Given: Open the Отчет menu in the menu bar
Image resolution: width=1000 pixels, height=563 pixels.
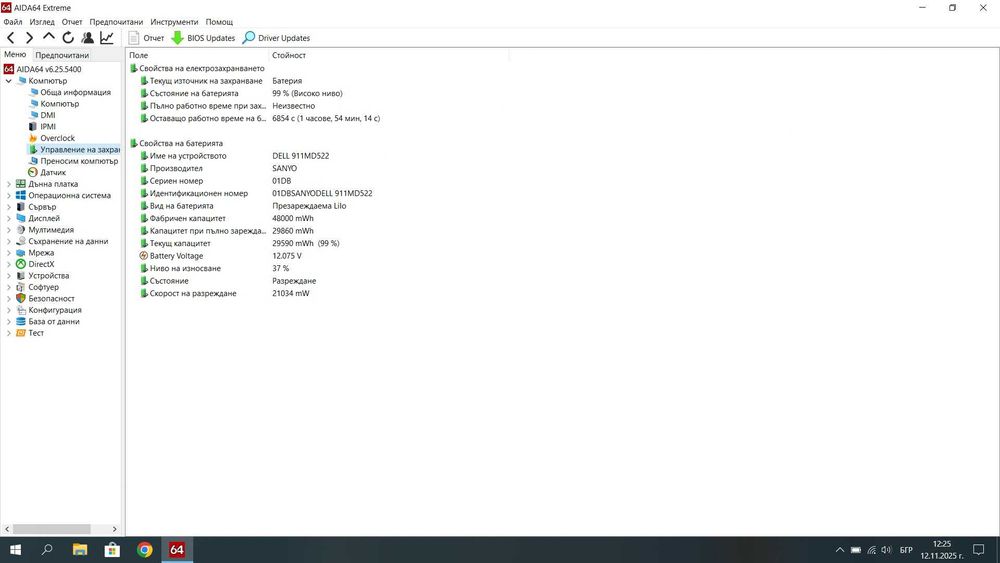Looking at the screenshot, I should 72,22.
